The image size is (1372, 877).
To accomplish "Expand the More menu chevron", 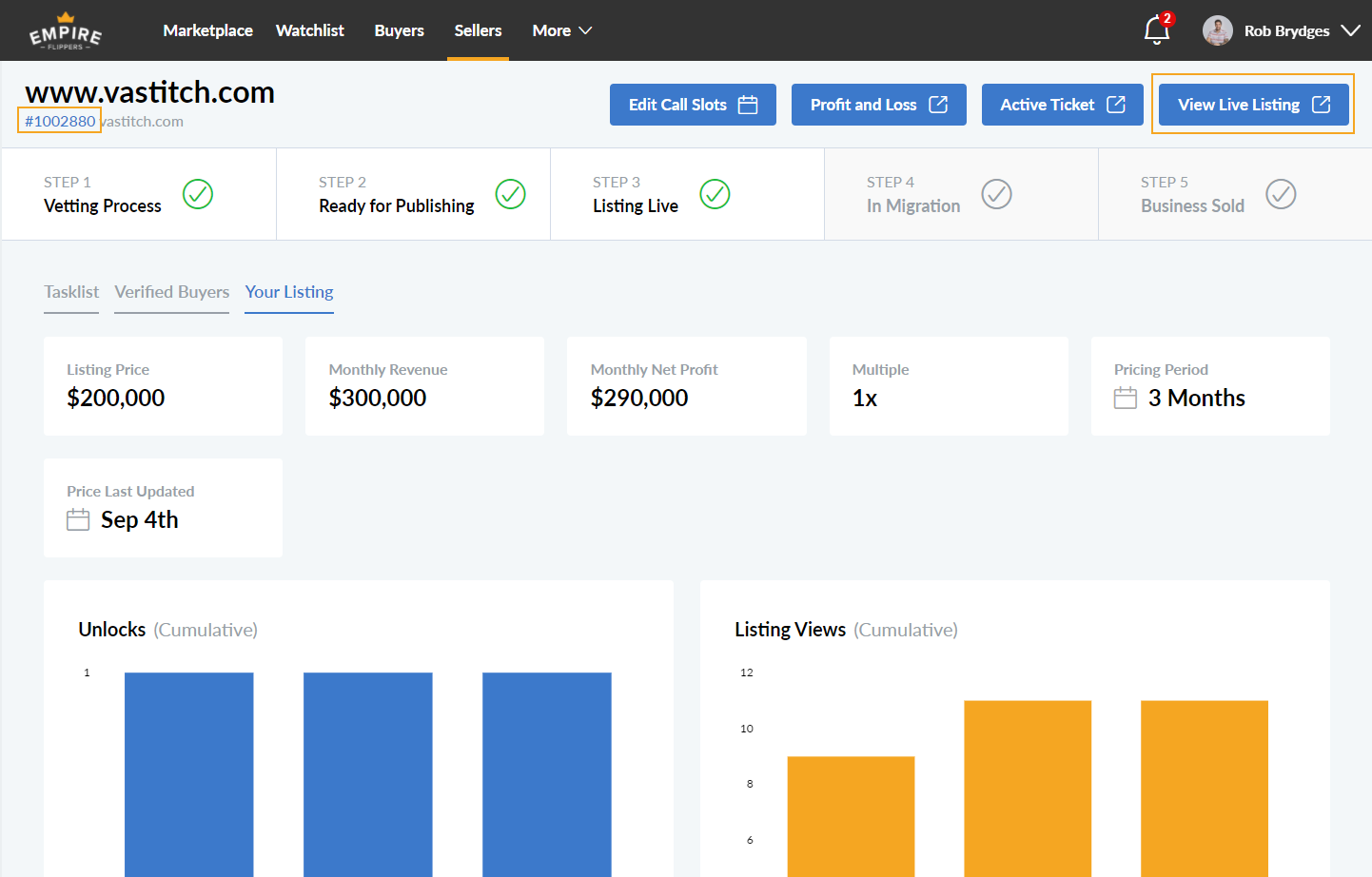I will 586,30.
